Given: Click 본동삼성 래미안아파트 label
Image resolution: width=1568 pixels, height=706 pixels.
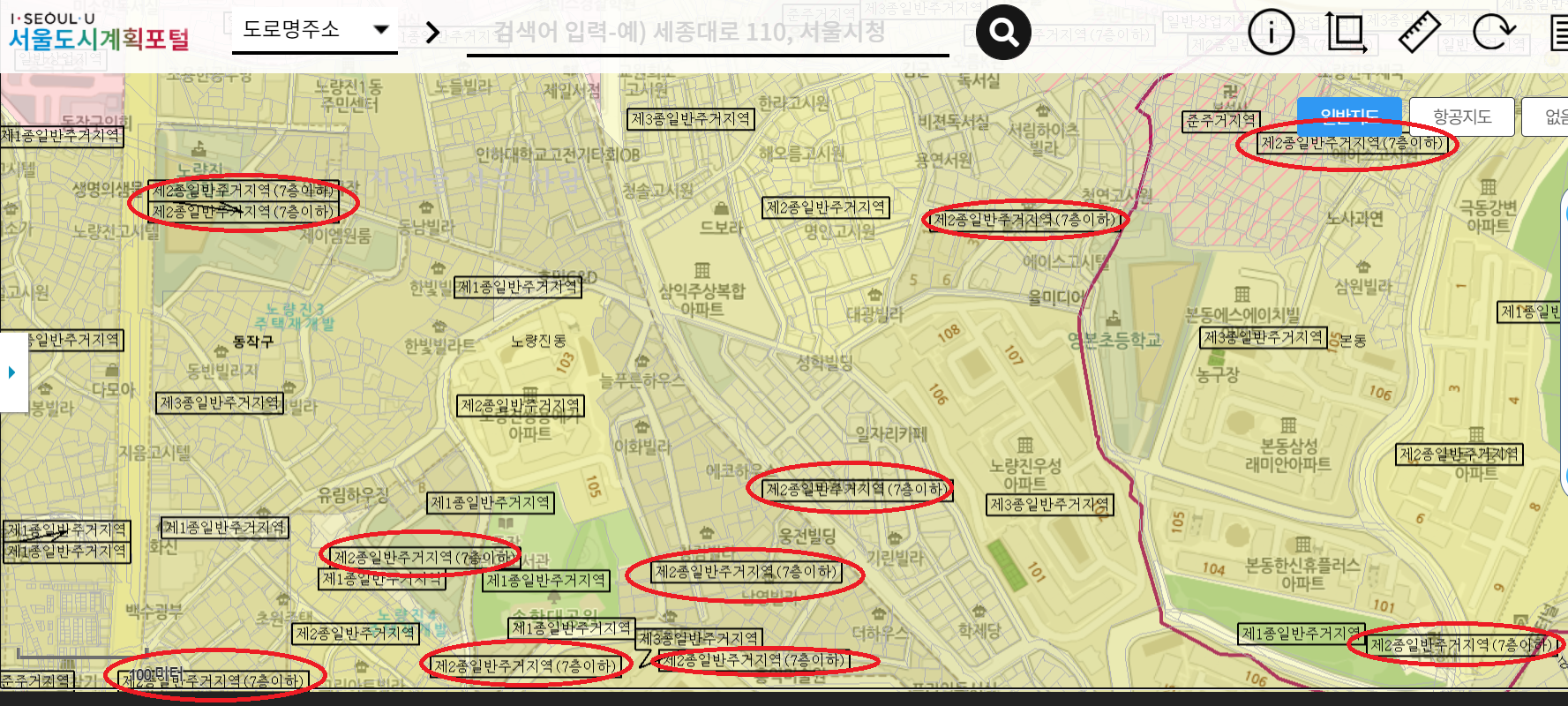Looking at the screenshot, I should click(1287, 454).
